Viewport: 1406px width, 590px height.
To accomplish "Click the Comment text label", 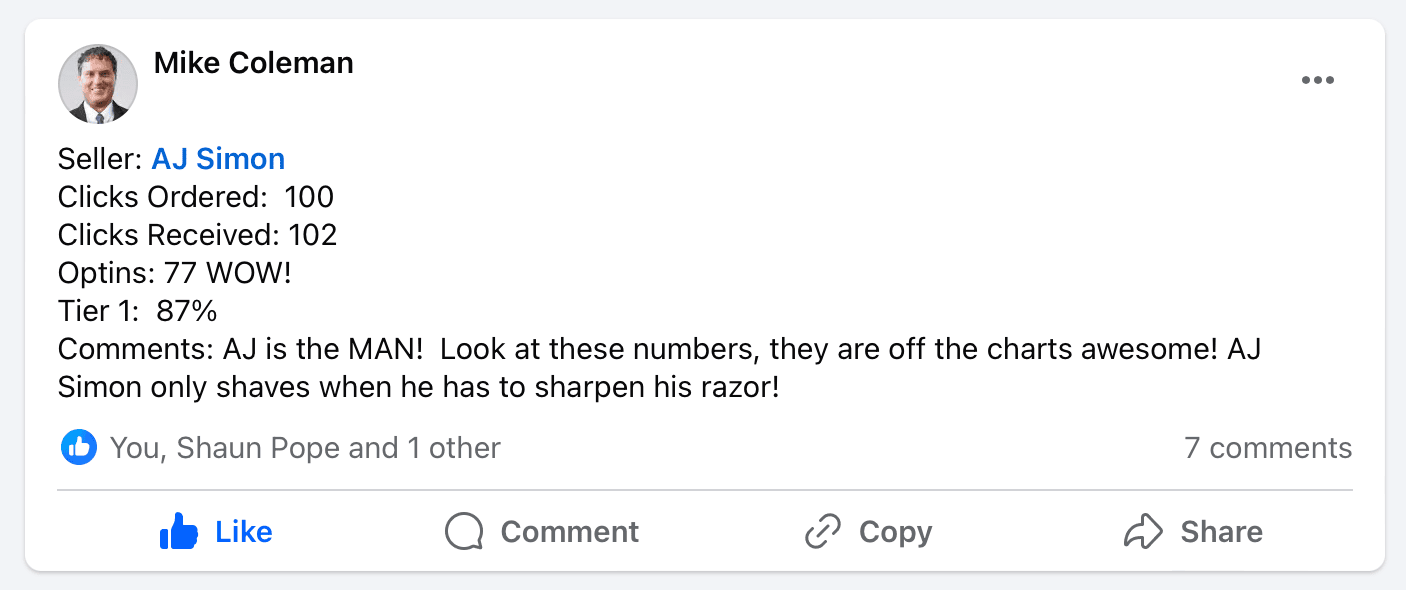I will pyautogui.click(x=569, y=531).
